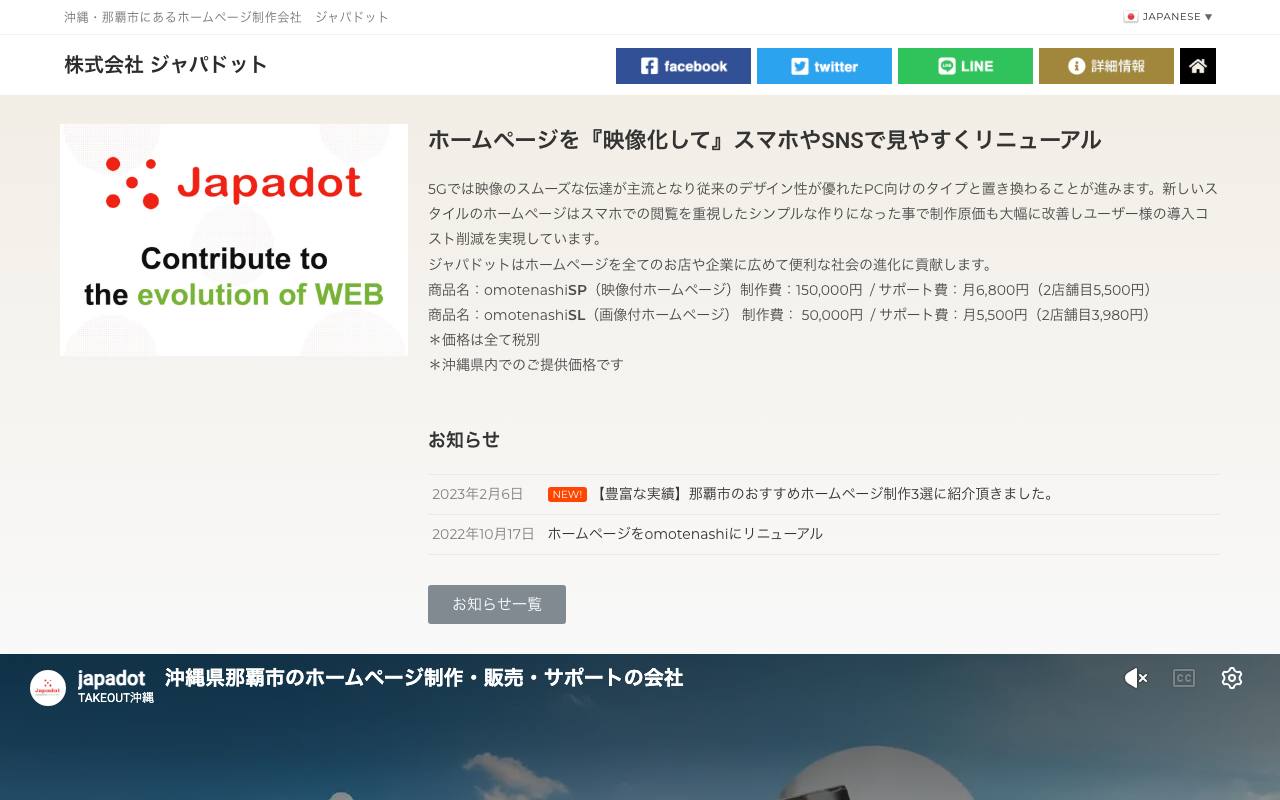
Task: Unmute the video with the speaker icon
Action: click(1136, 678)
